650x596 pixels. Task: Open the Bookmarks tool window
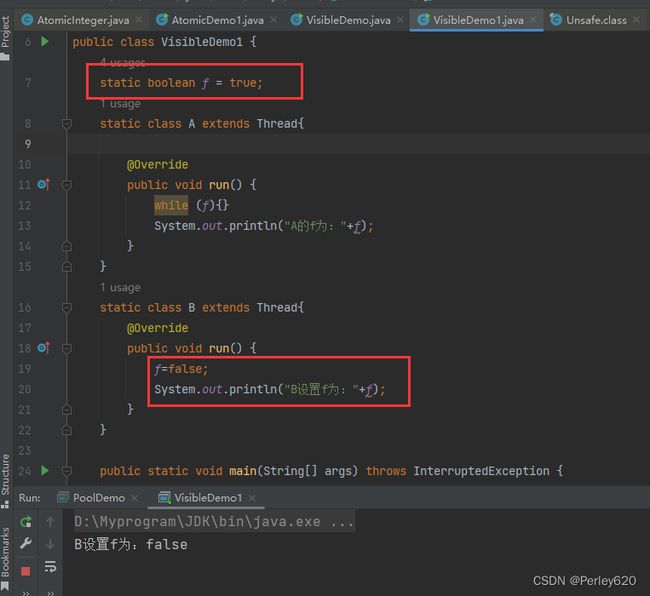pos(5,557)
